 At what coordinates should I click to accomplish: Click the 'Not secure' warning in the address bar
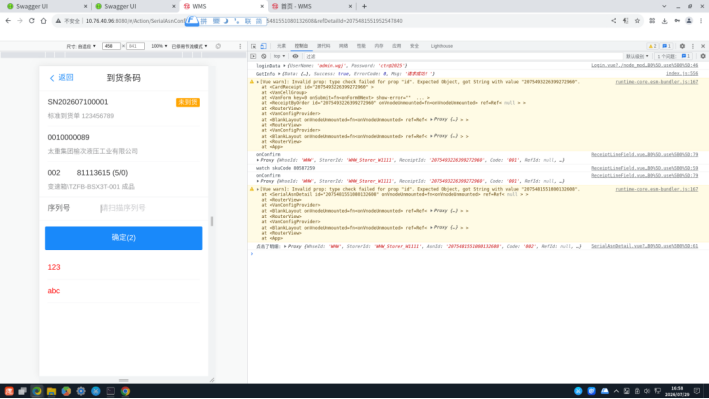click(x=68, y=21)
